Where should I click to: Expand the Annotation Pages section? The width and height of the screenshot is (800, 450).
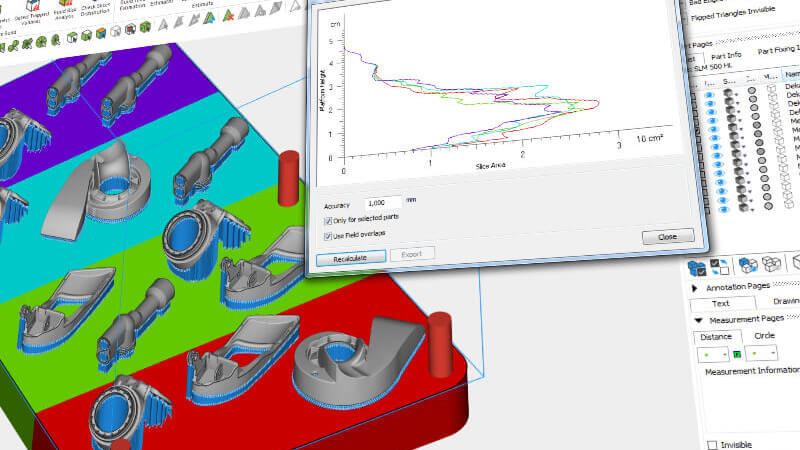697,286
